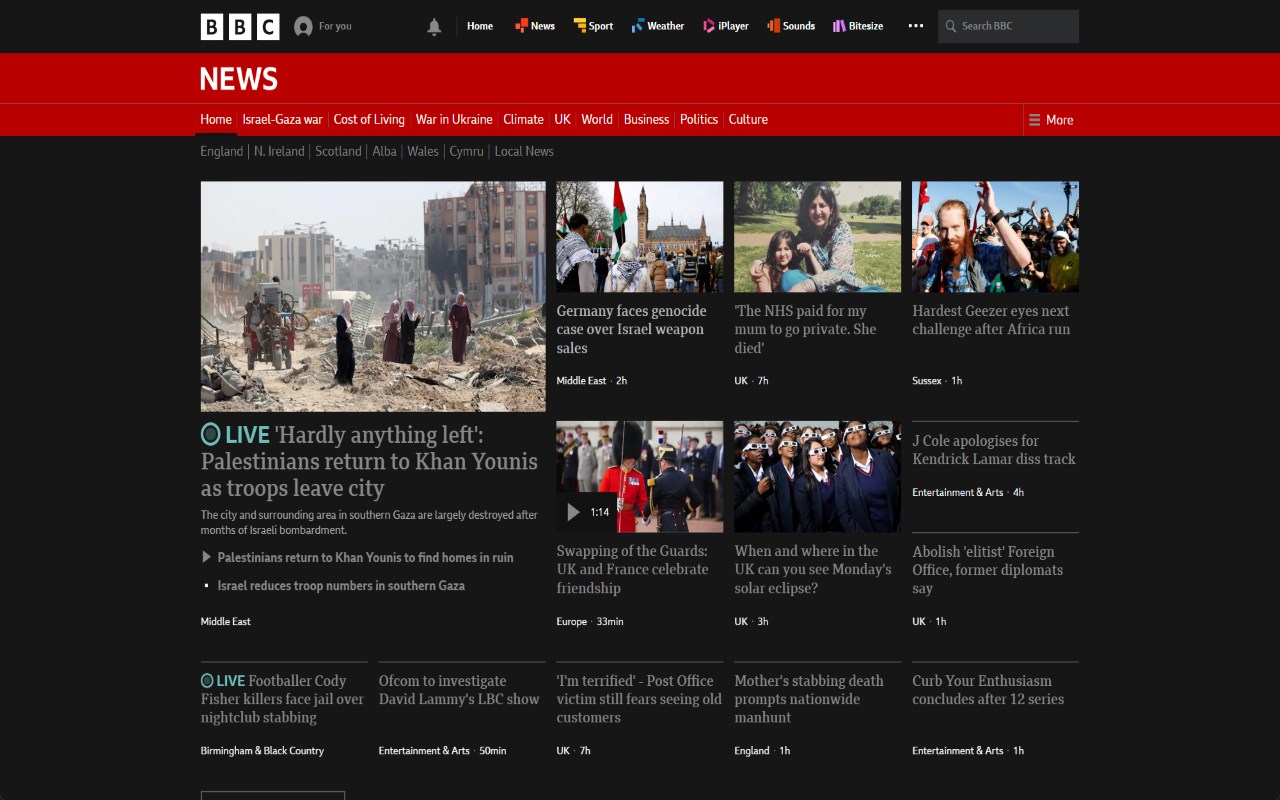Open 'Hardest Geezer eyes next challenge' headline
The height and width of the screenshot is (800, 1280).
(991, 320)
